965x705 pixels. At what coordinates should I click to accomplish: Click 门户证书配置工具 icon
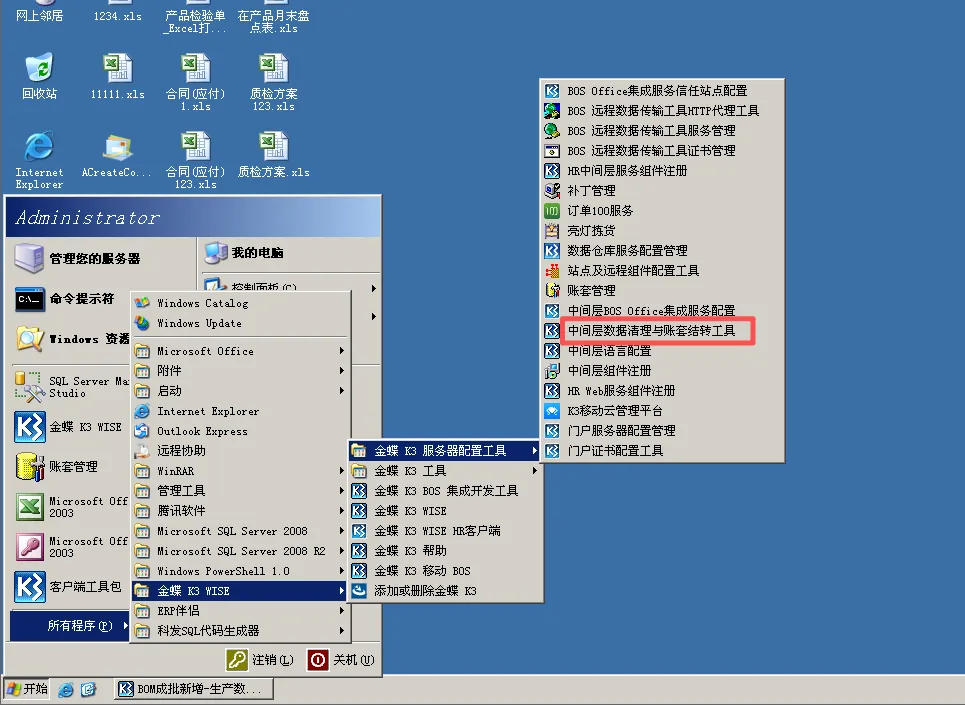click(552, 451)
